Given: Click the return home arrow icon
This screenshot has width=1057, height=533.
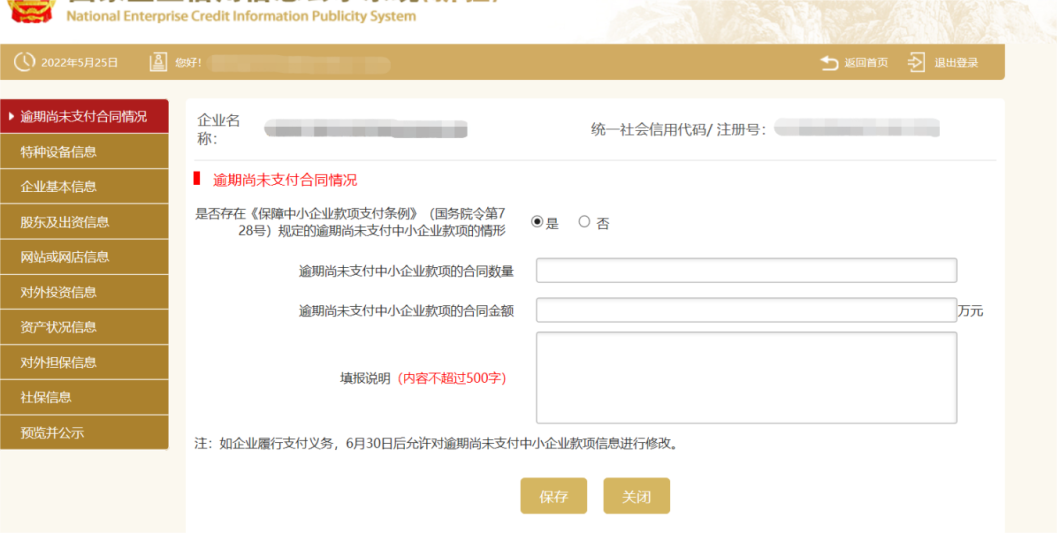Looking at the screenshot, I should click(x=829, y=63).
